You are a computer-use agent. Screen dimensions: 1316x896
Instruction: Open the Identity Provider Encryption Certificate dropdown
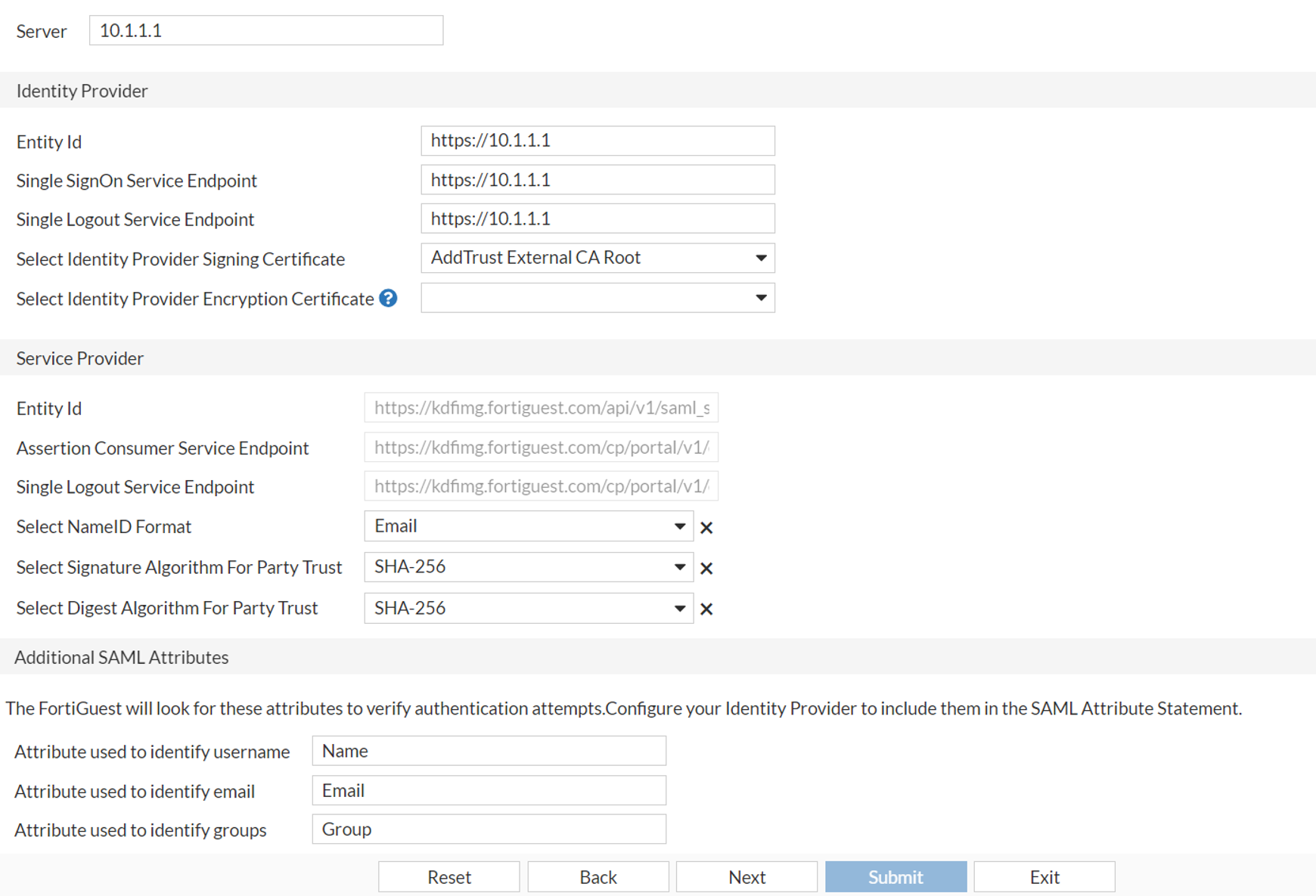coord(761,297)
